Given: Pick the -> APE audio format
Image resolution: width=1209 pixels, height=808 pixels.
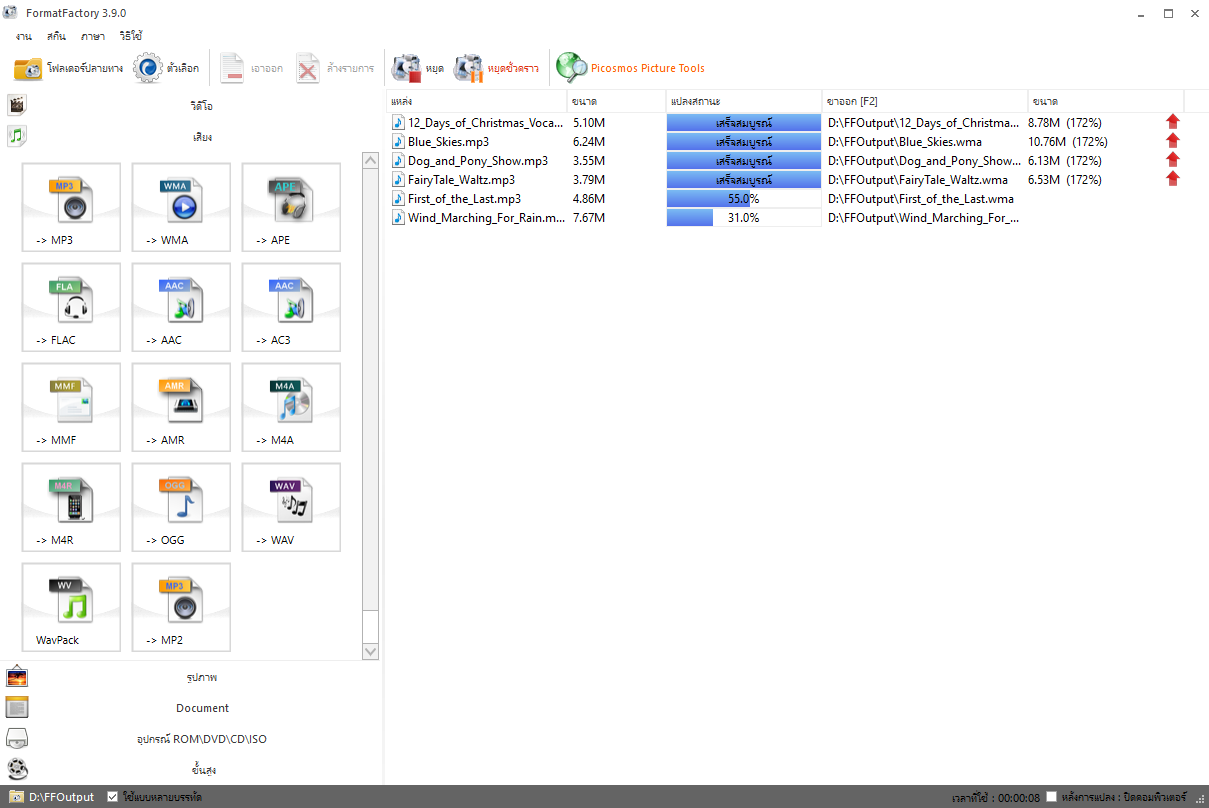Looking at the screenshot, I should 291,207.
